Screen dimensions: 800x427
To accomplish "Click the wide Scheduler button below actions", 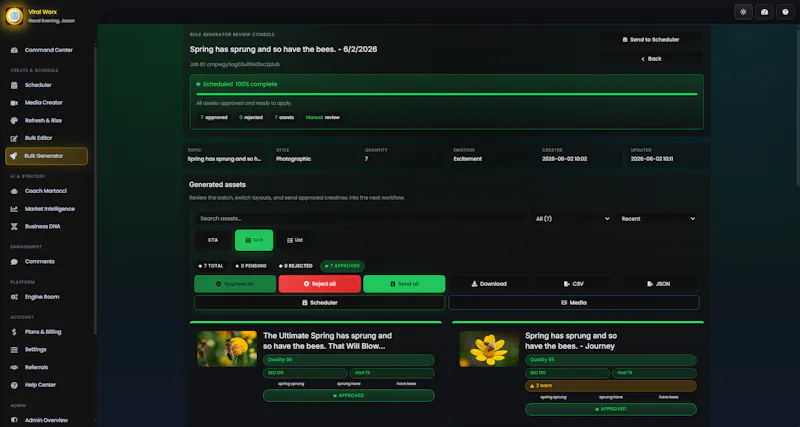I will 319,303.
